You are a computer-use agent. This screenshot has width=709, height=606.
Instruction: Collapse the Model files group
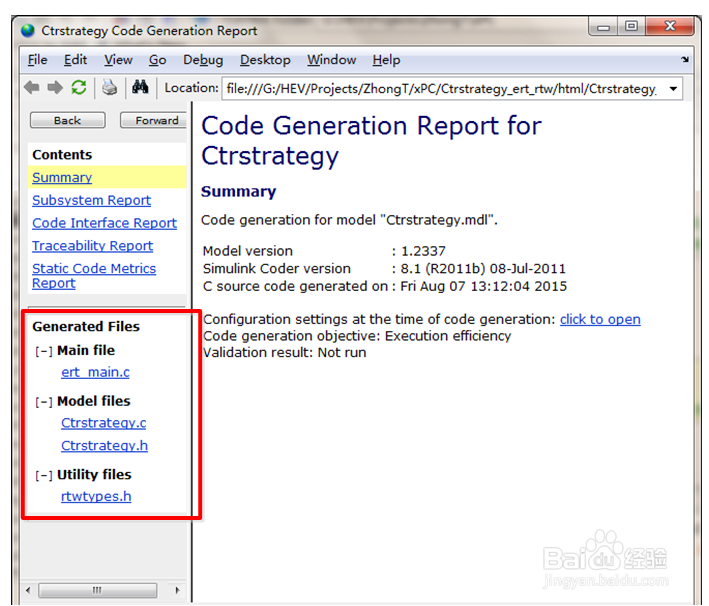click(43, 402)
